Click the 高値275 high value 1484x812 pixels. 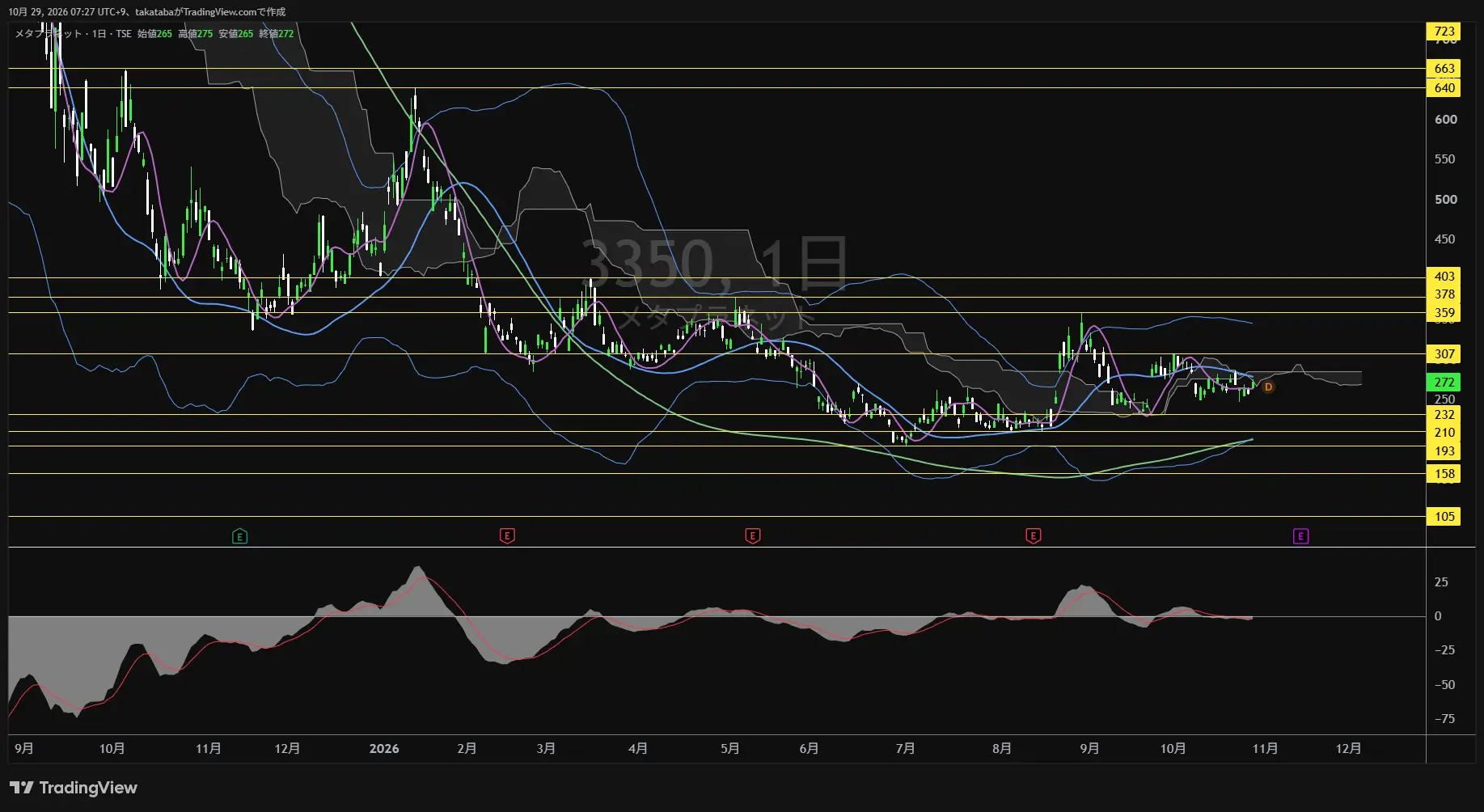click(195, 34)
